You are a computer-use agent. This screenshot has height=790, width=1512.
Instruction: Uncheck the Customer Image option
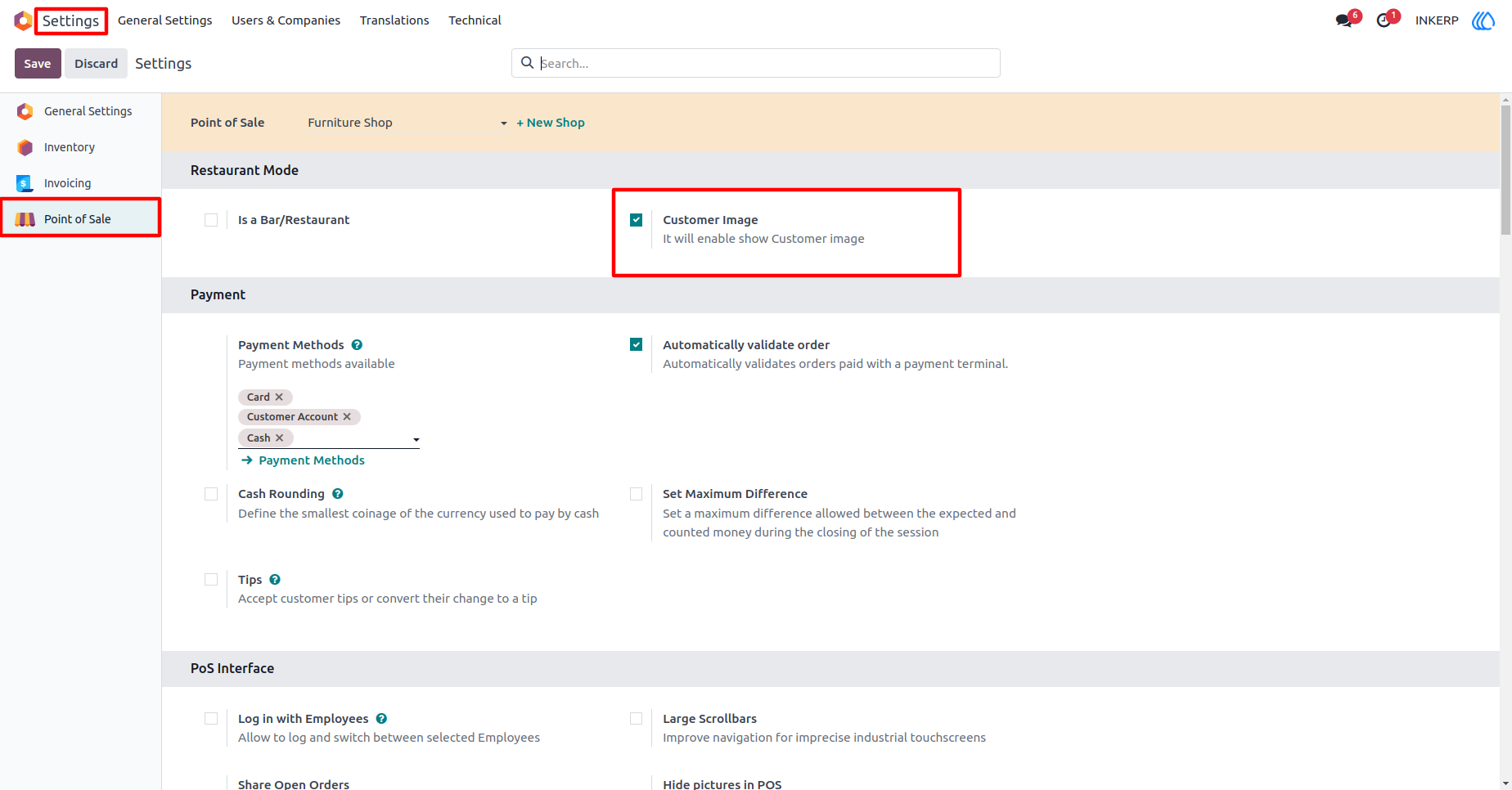click(637, 220)
